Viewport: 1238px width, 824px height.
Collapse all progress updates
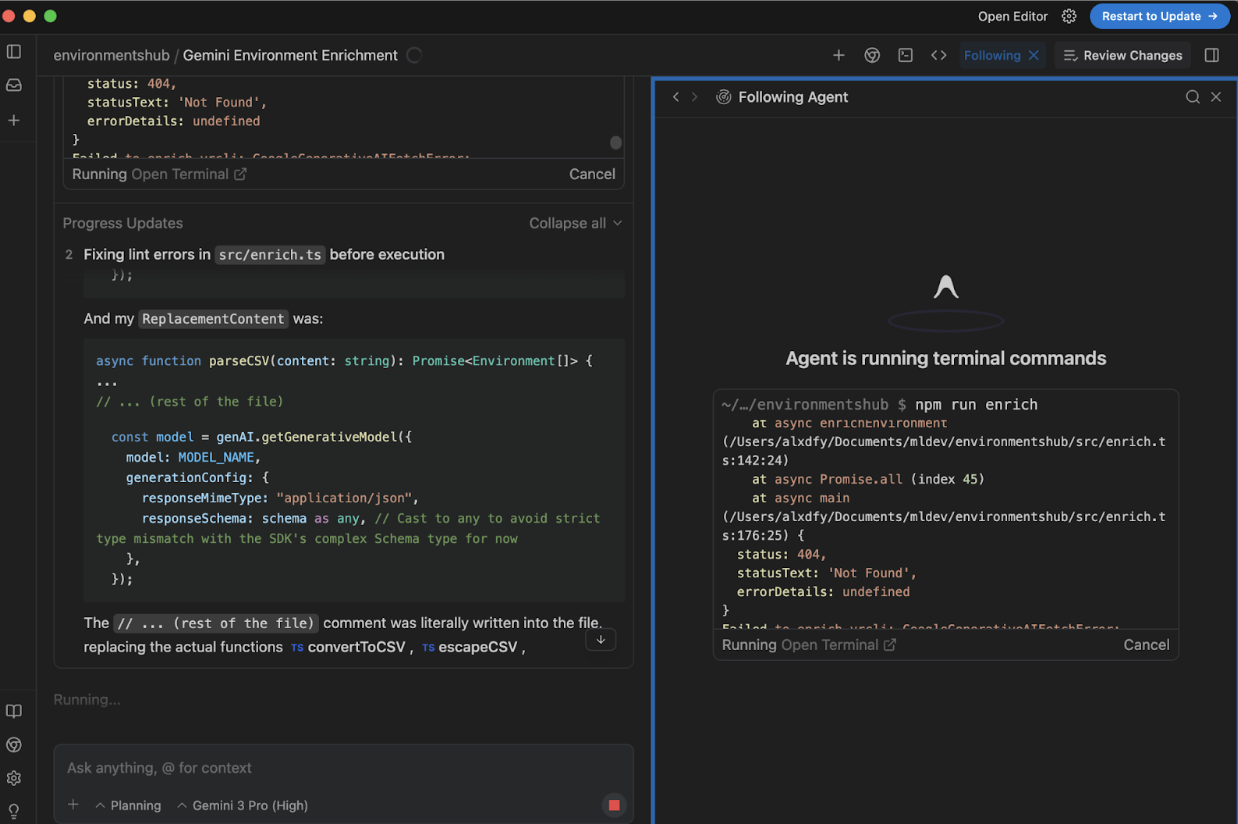(x=575, y=223)
